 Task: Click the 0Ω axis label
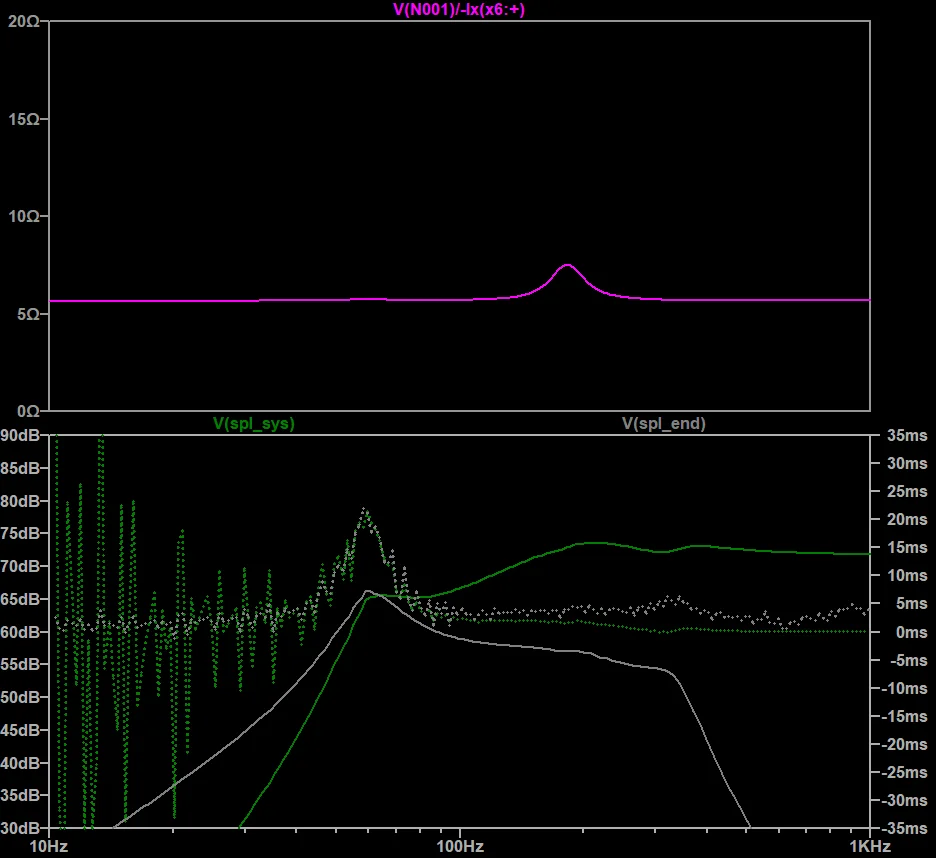[x=26, y=411]
